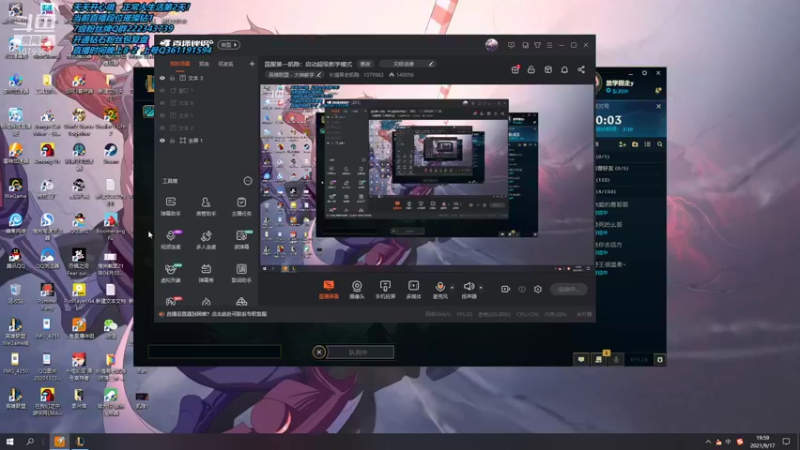This screenshot has width=800, height=450.
Task: Open the mode switch pill beside the app logo
Action: [x=229, y=45]
